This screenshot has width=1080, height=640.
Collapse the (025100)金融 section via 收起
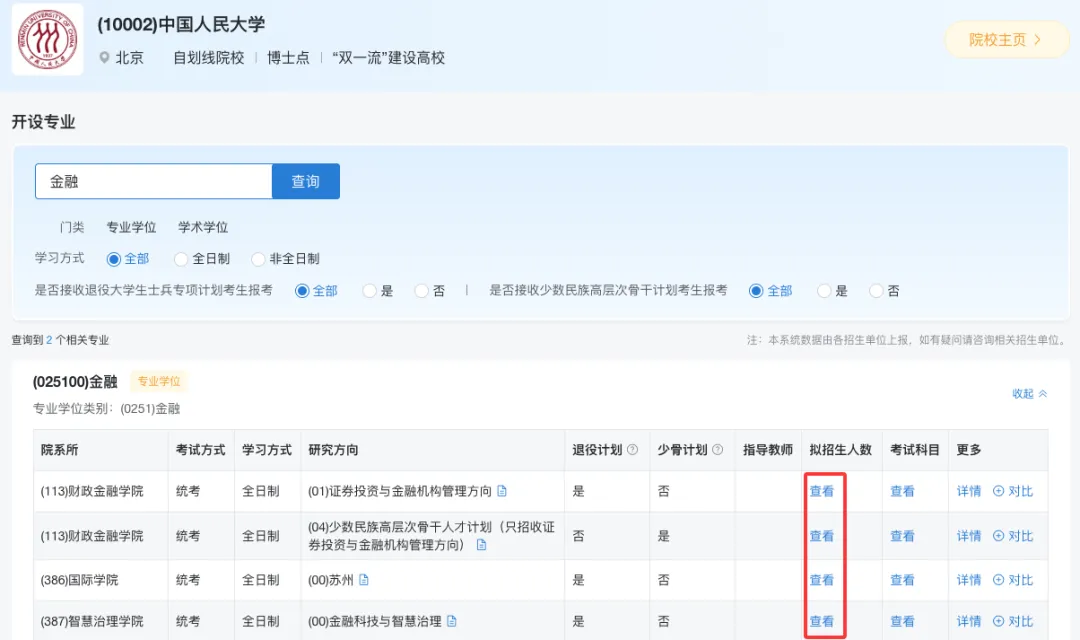(1029, 394)
